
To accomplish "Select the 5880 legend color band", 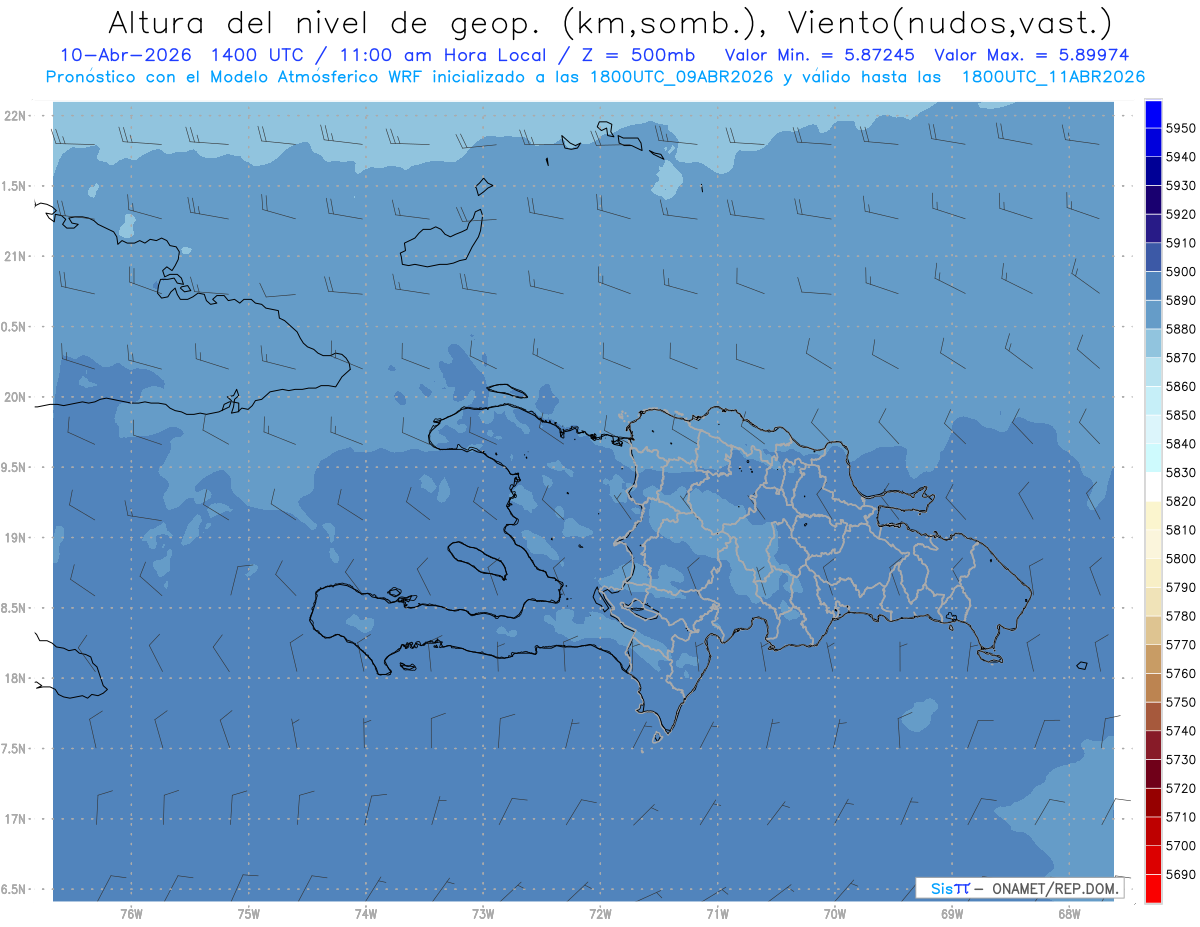I will [x=1153, y=314].
